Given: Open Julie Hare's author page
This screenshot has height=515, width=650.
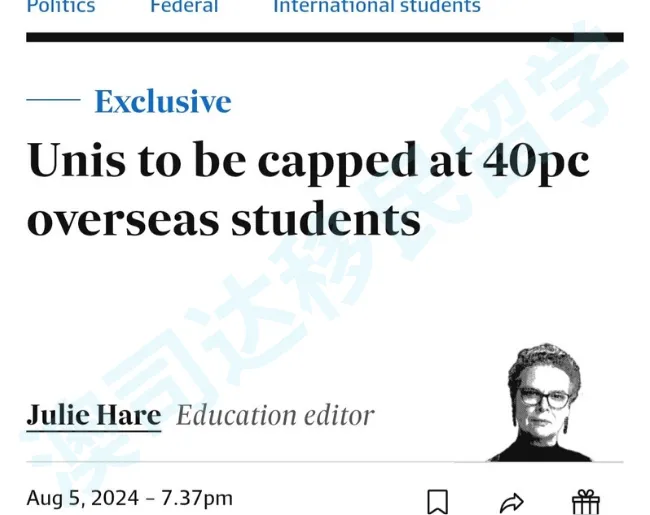Looking at the screenshot, I should pyautogui.click(x=93, y=415).
